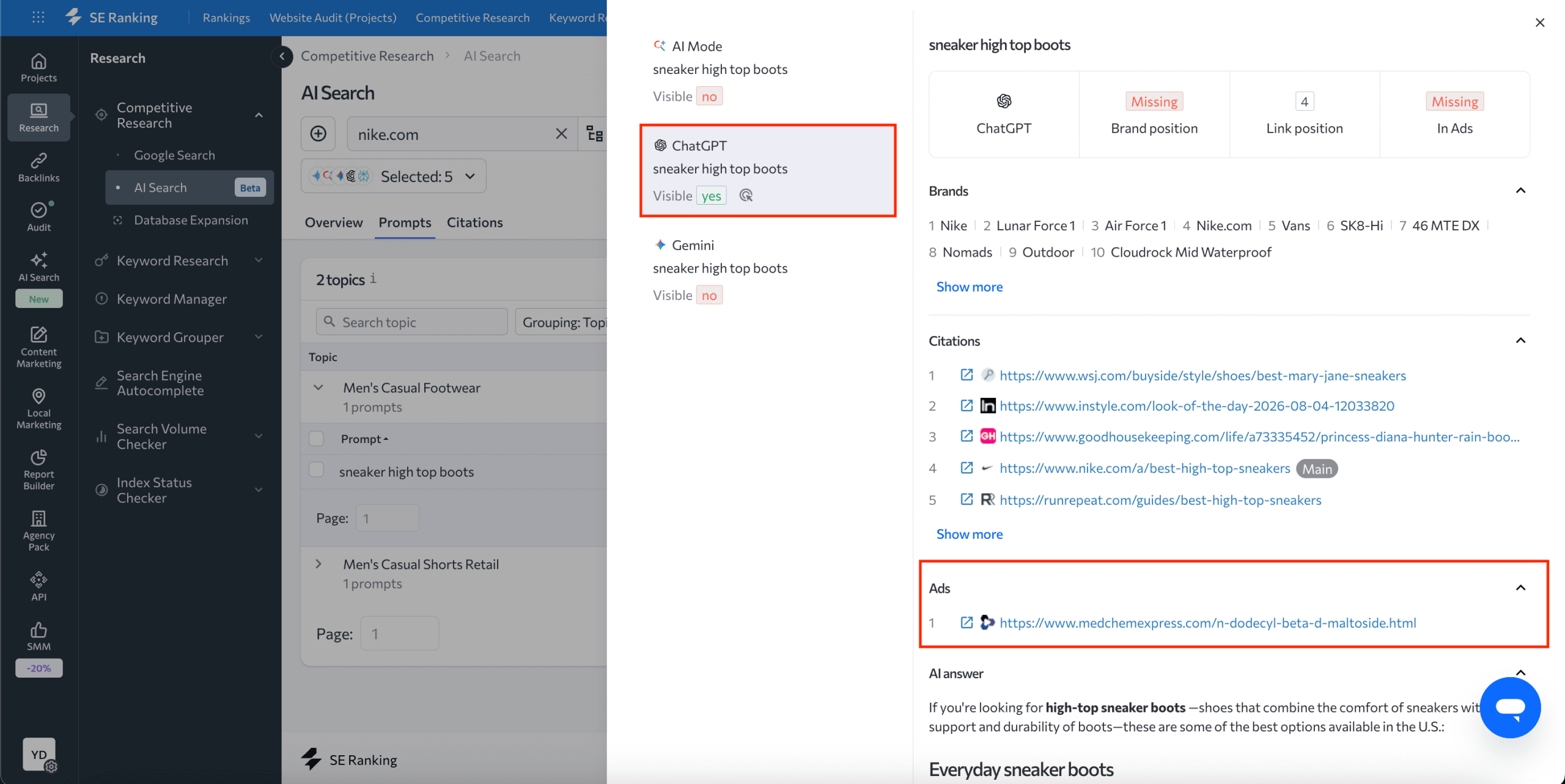1565x784 pixels.
Task: Click the Page number field under Footwear
Action: [x=388, y=518]
